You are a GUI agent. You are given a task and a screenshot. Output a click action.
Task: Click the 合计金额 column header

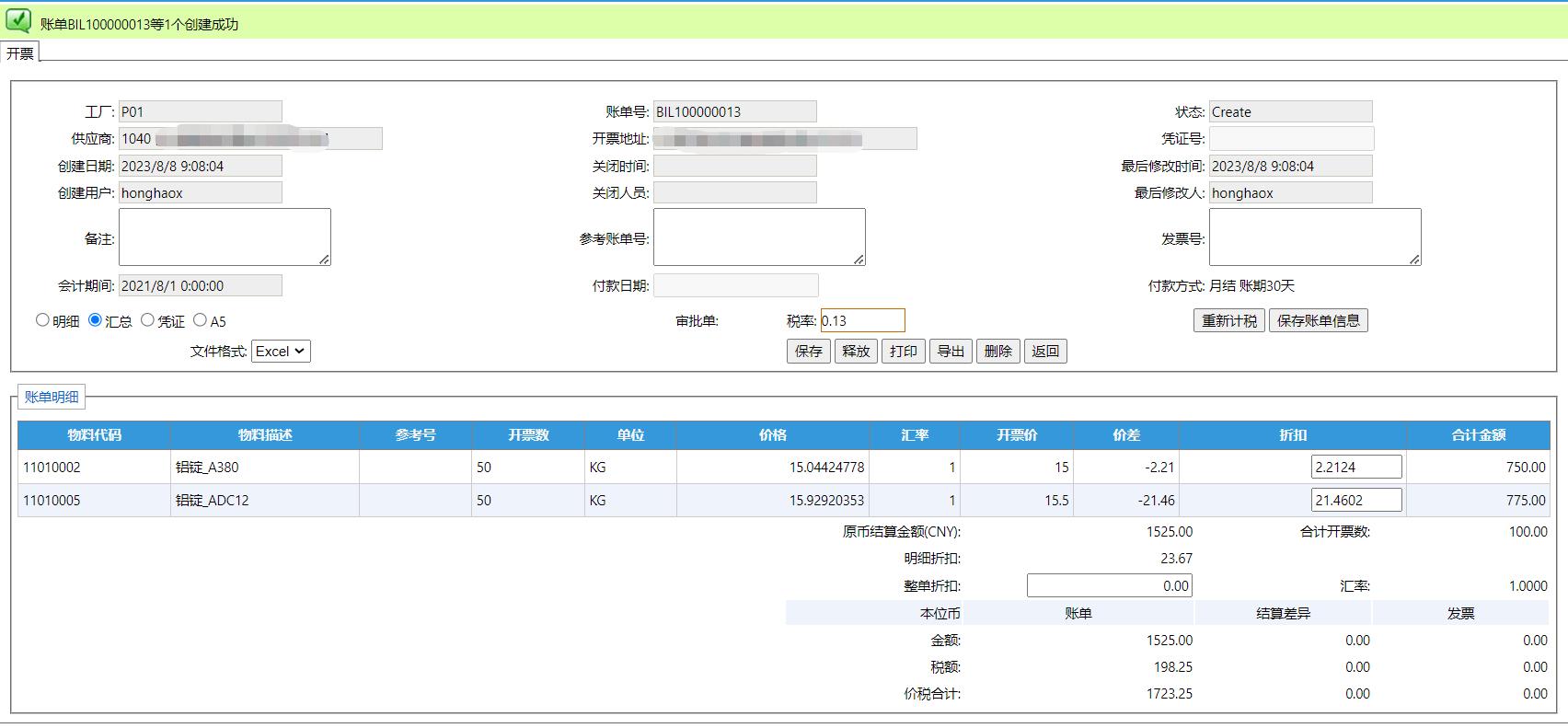pyautogui.click(x=1479, y=434)
